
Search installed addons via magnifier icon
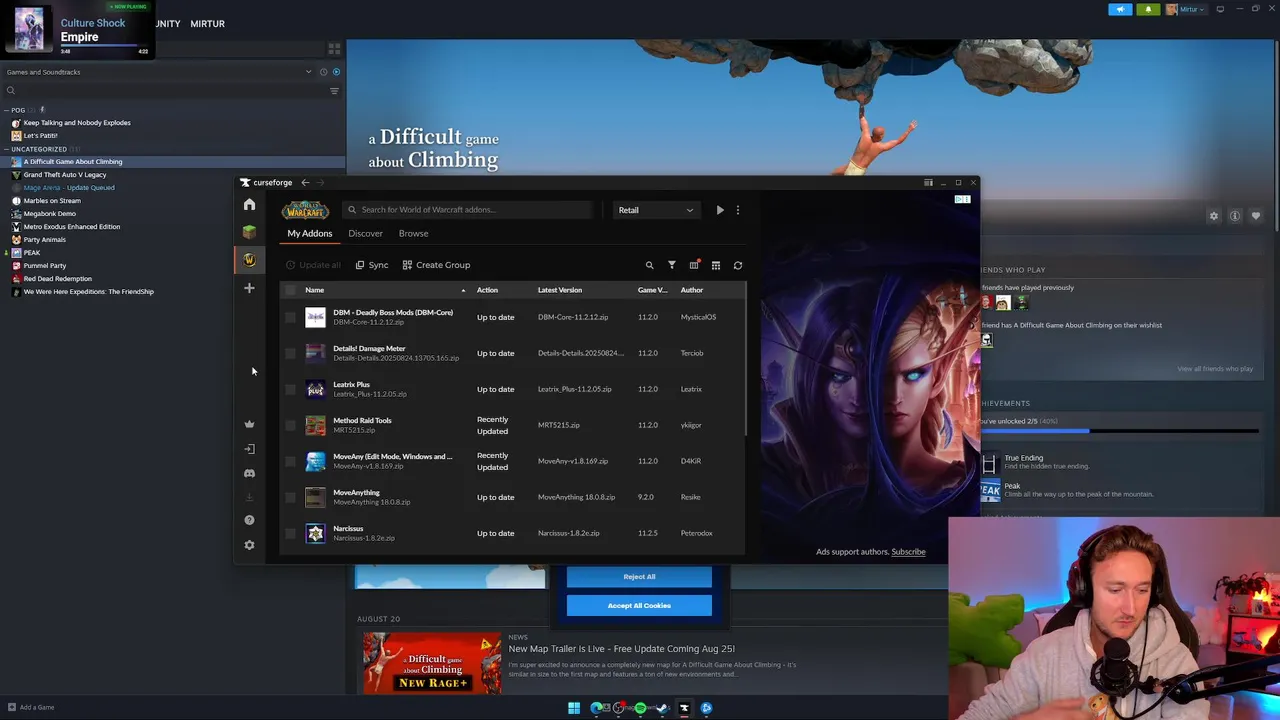(649, 265)
